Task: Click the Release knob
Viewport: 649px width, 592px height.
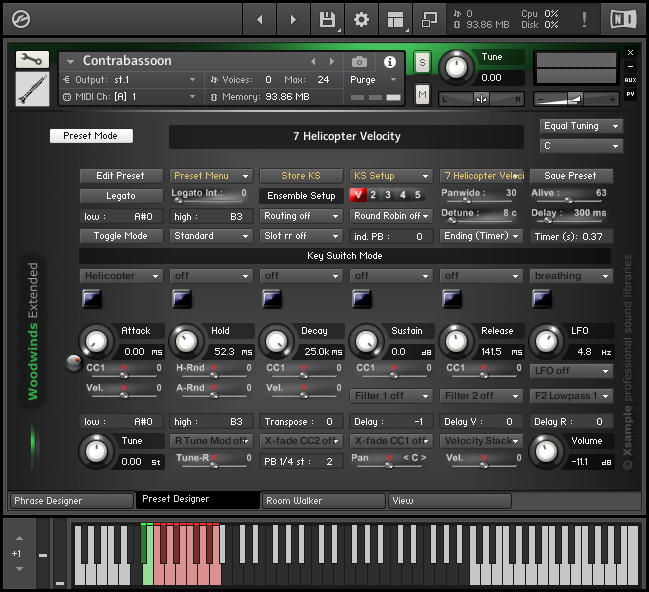Action: (456, 342)
